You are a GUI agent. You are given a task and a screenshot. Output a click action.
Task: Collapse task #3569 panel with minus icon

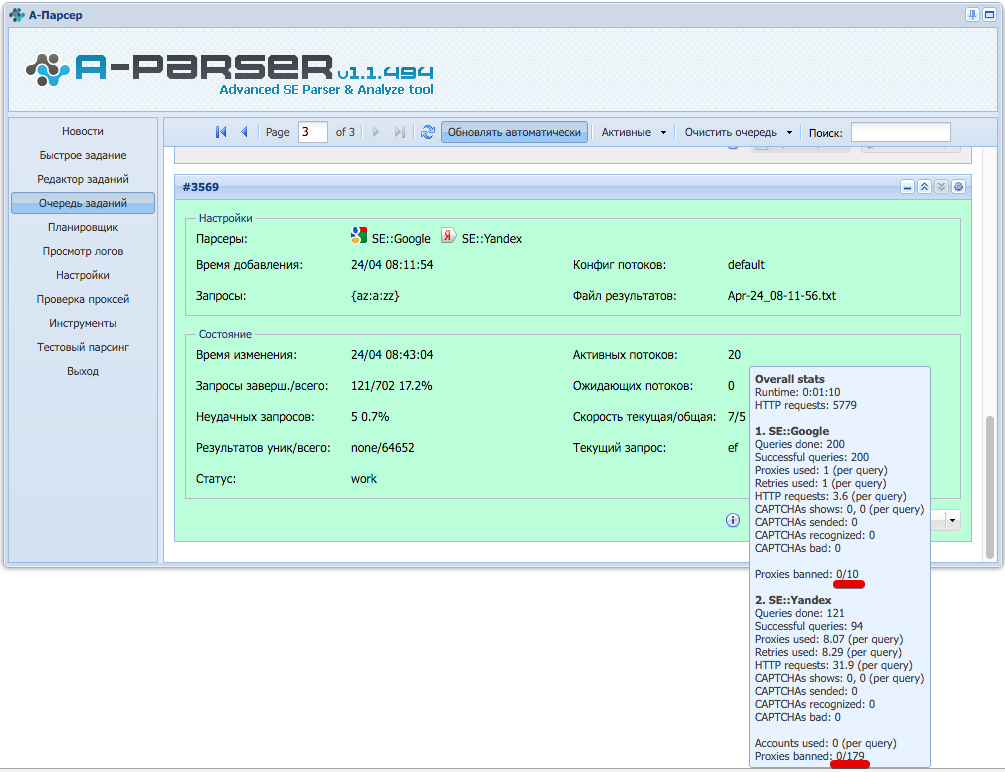907,187
